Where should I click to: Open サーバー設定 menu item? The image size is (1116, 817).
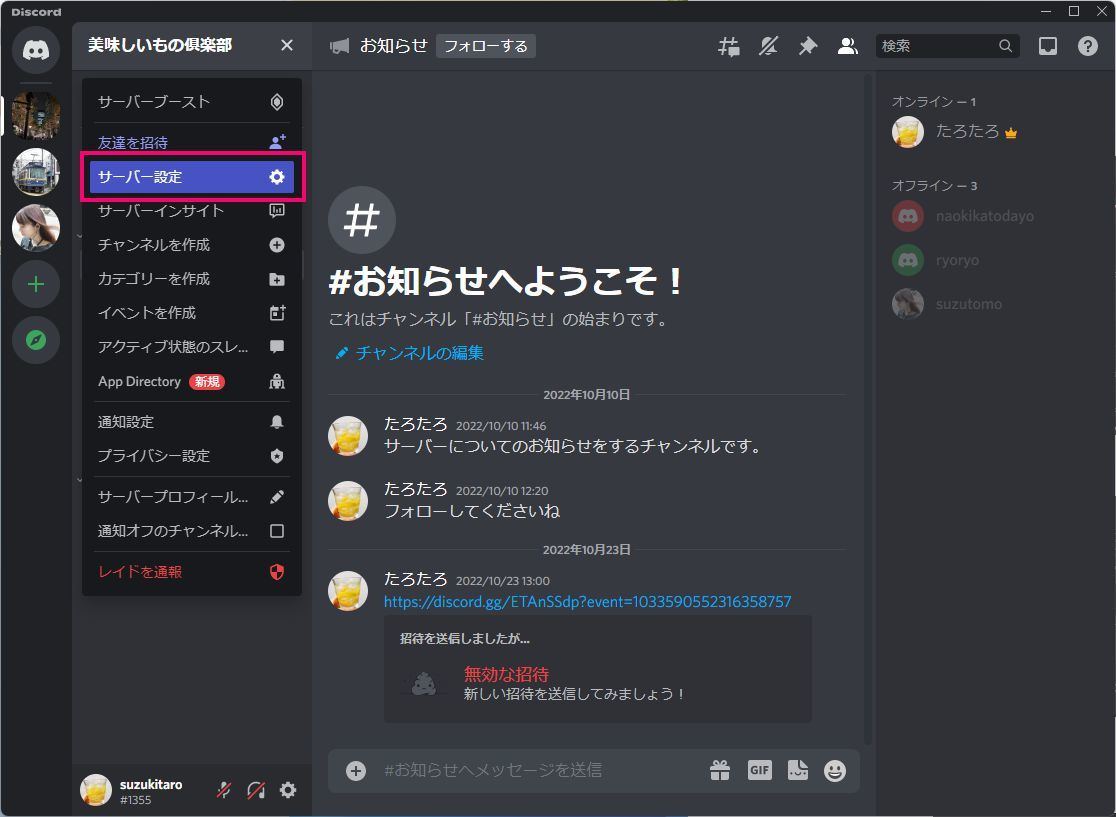191,176
